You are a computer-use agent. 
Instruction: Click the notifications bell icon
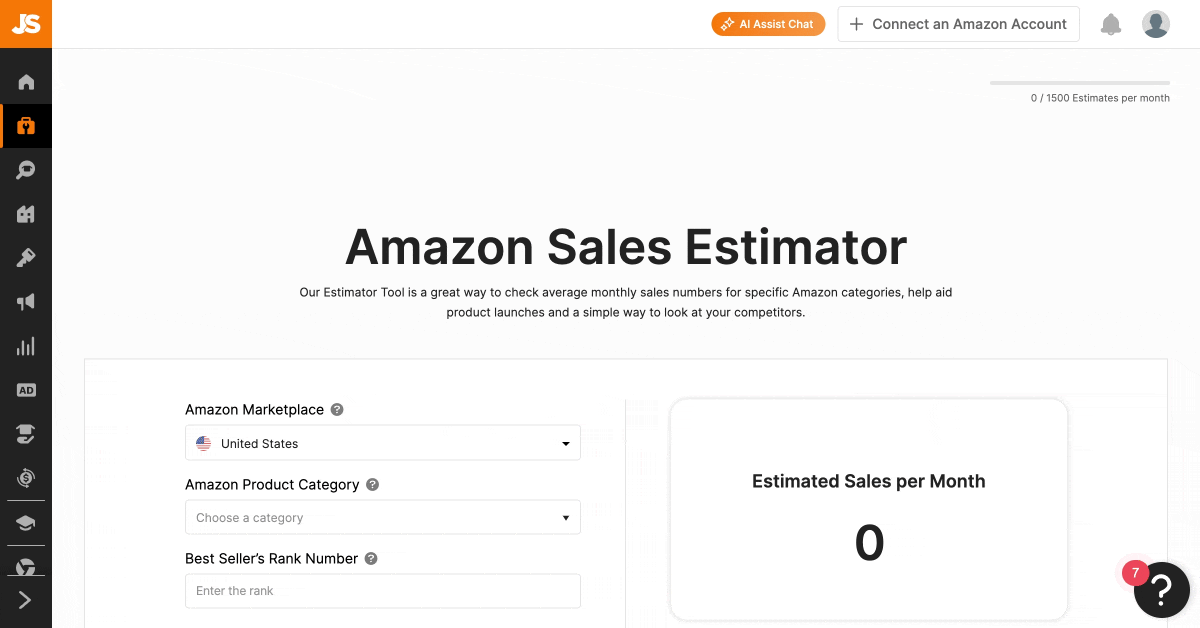pyautogui.click(x=1111, y=24)
